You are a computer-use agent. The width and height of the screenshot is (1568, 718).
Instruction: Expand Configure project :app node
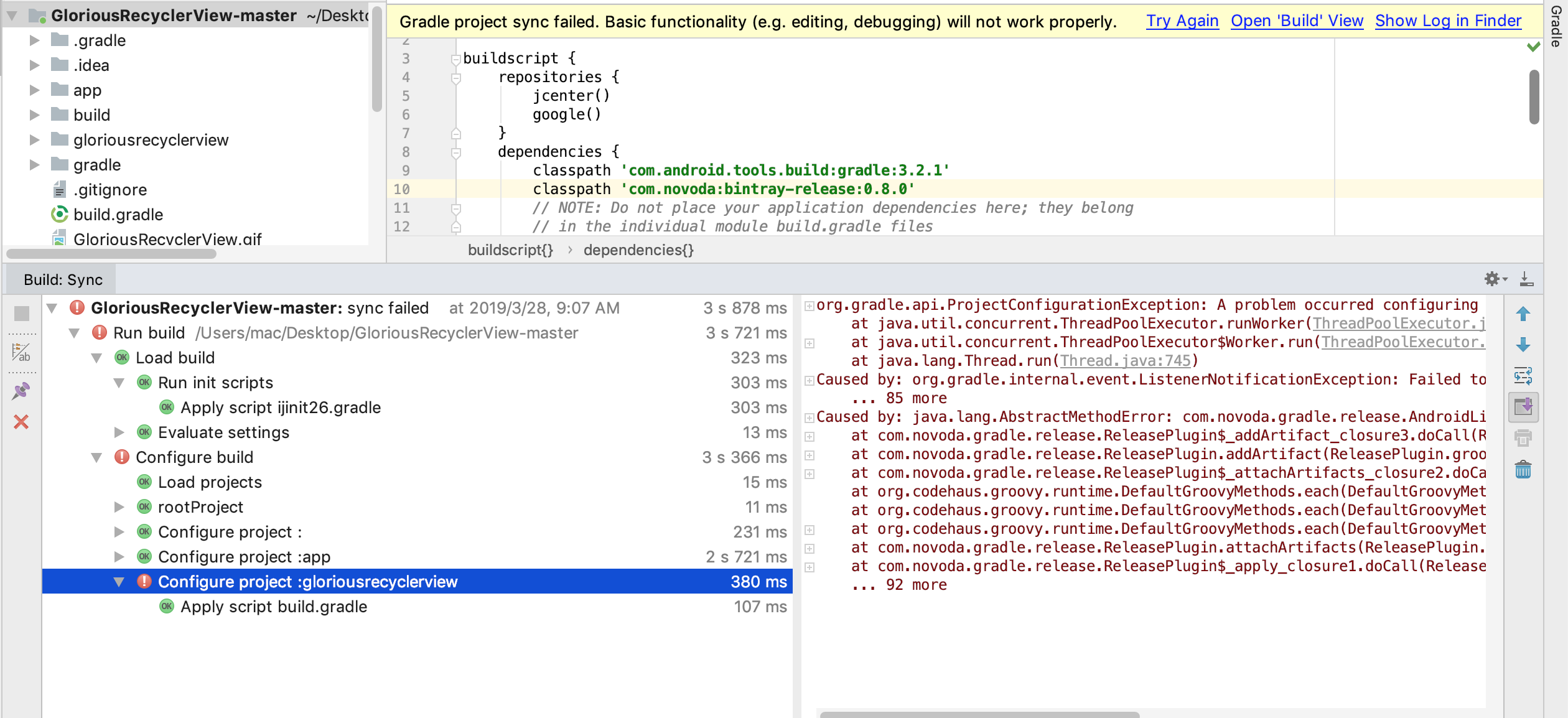click(119, 557)
